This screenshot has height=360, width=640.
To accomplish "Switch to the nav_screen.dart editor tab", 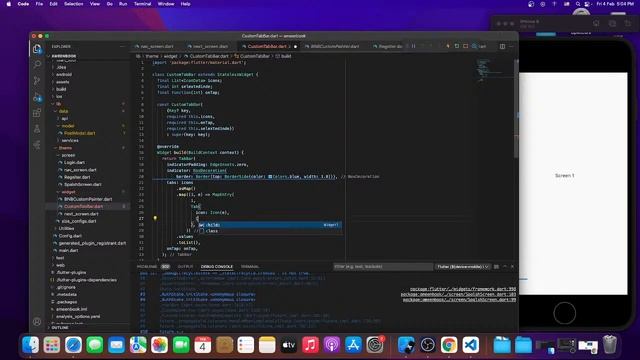I will [x=156, y=47].
